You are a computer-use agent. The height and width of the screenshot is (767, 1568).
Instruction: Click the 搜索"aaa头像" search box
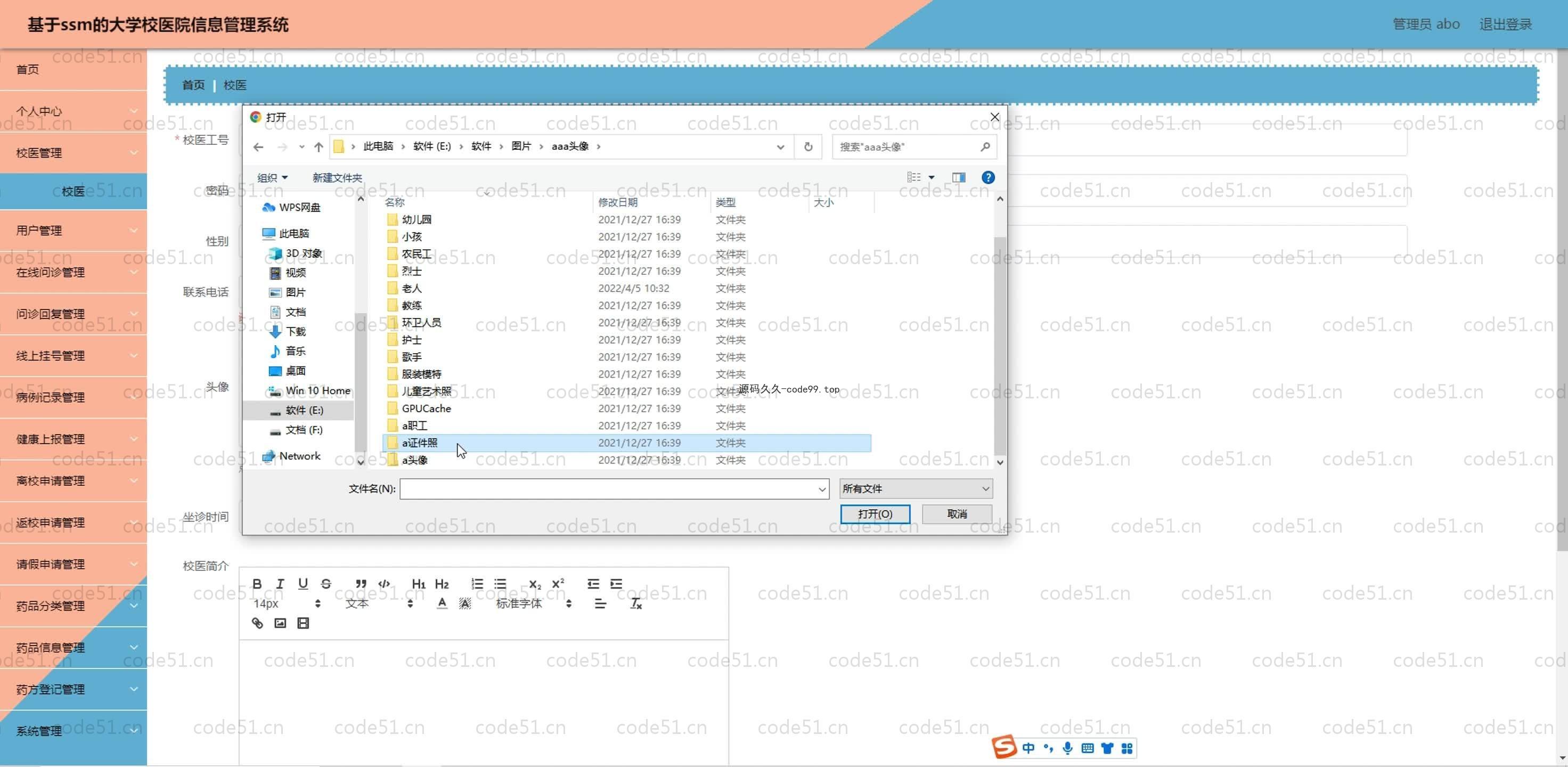click(914, 146)
